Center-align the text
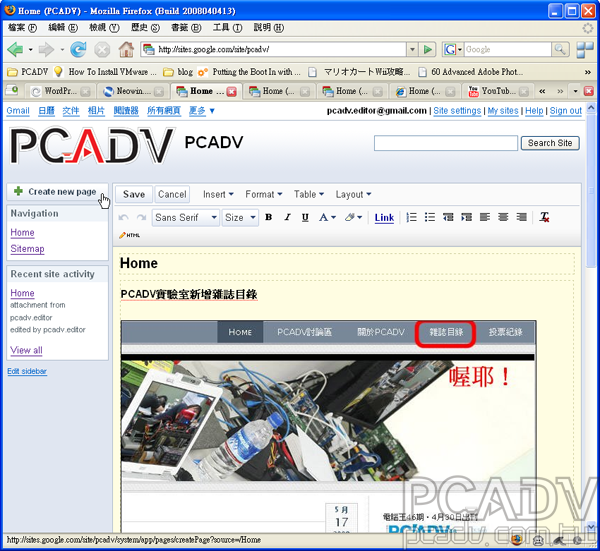Image resolution: width=600 pixels, height=551 pixels. point(502,217)
